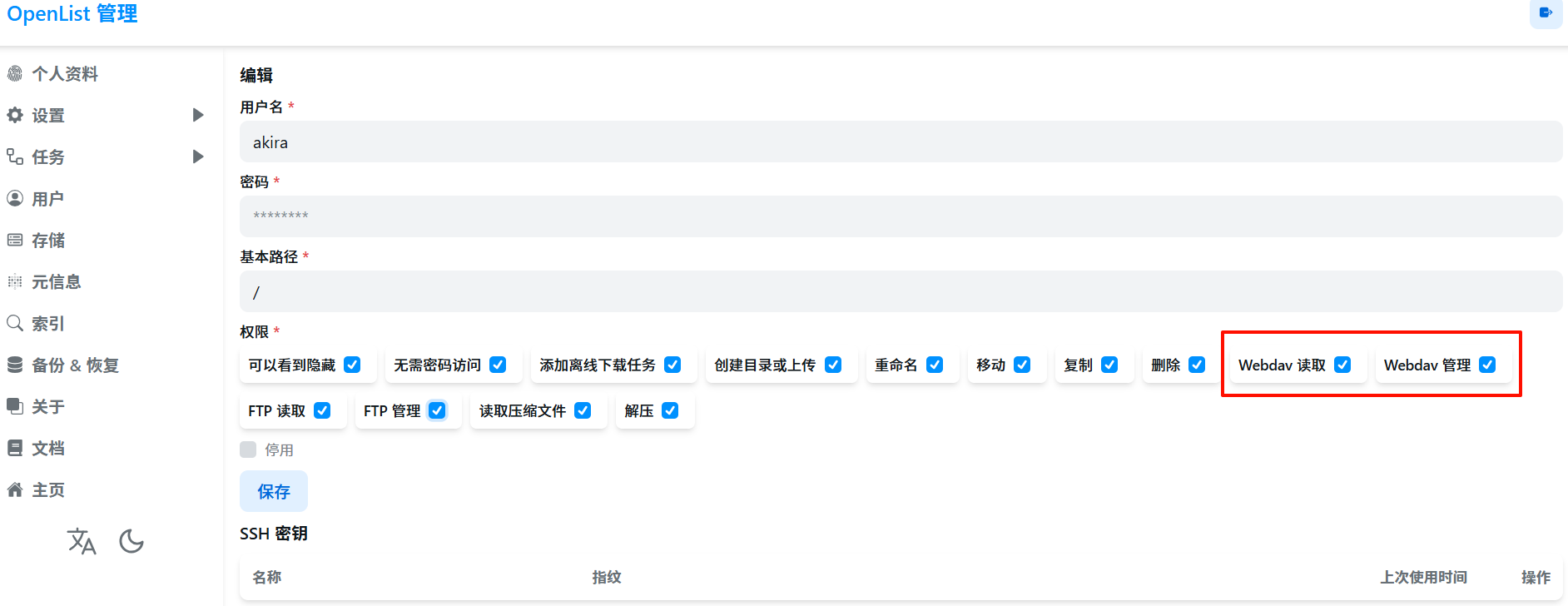Click the 指纹 column header

pos(607,577)
